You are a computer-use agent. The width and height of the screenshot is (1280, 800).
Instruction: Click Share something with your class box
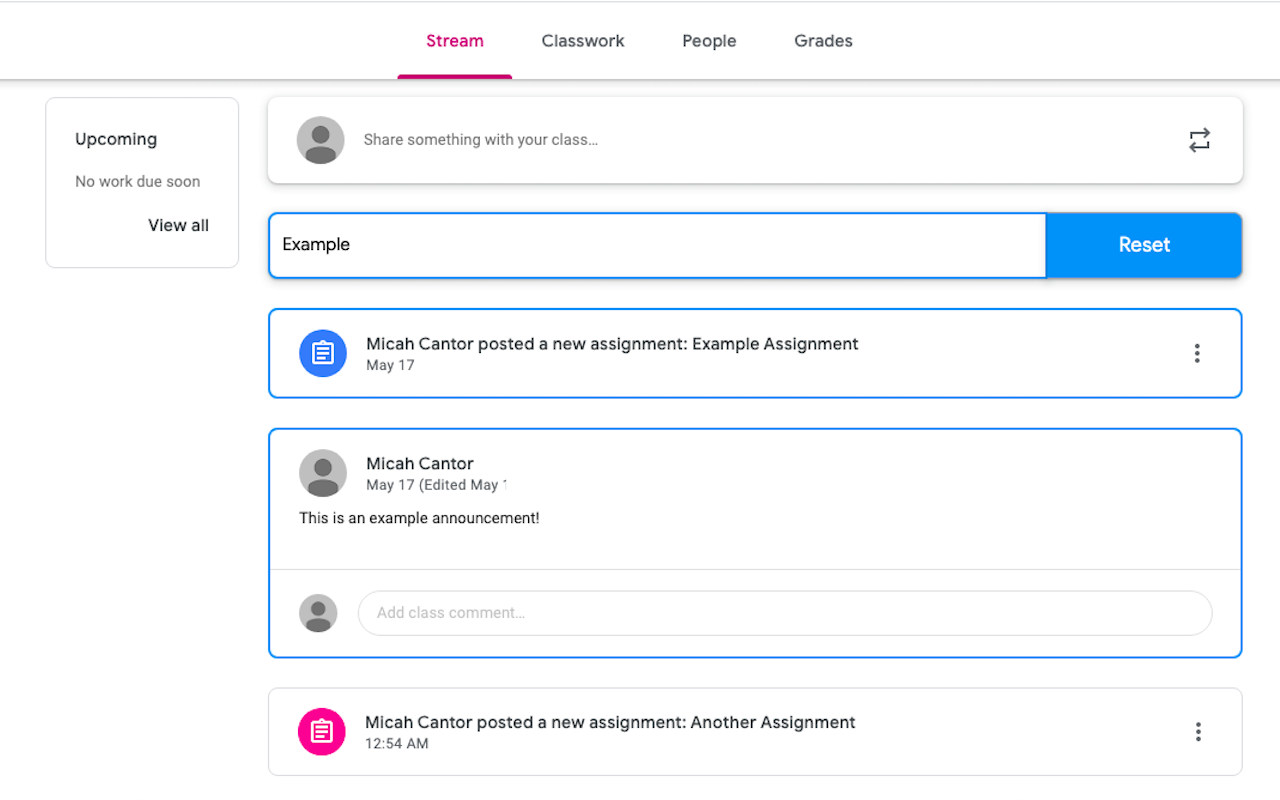click(755, 140)
